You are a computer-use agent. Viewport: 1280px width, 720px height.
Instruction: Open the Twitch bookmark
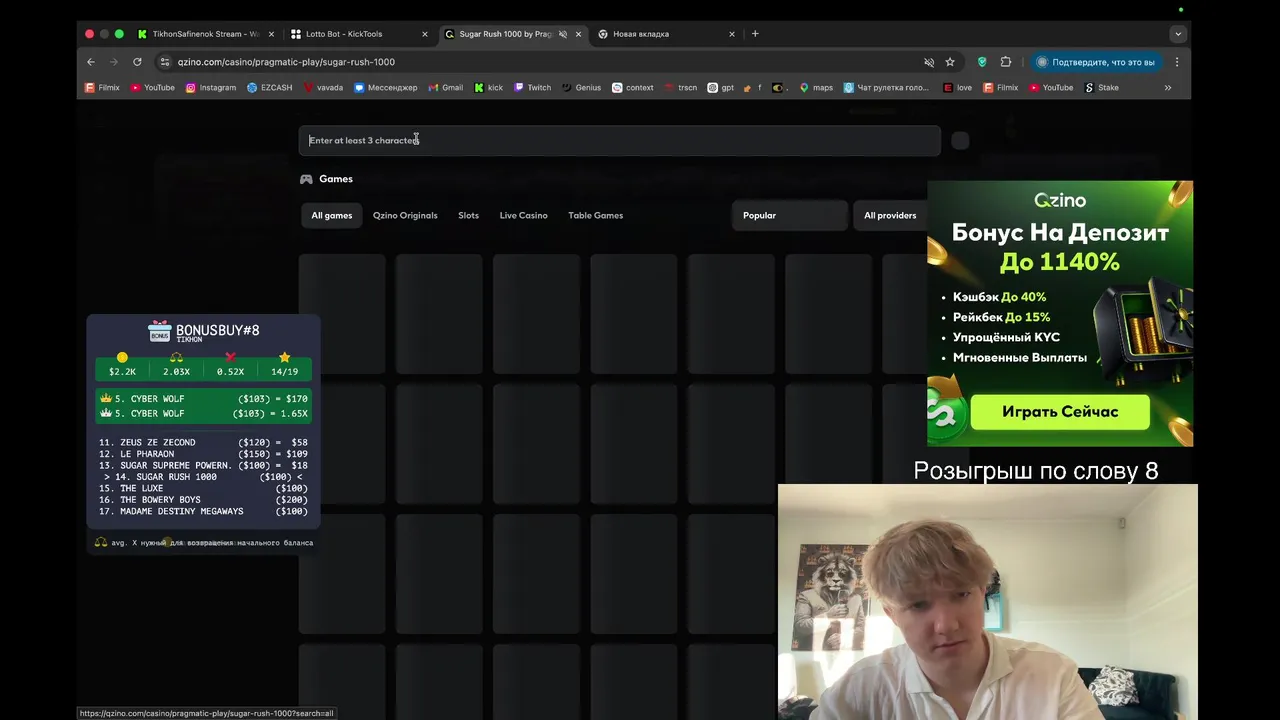tap(533, 88)
